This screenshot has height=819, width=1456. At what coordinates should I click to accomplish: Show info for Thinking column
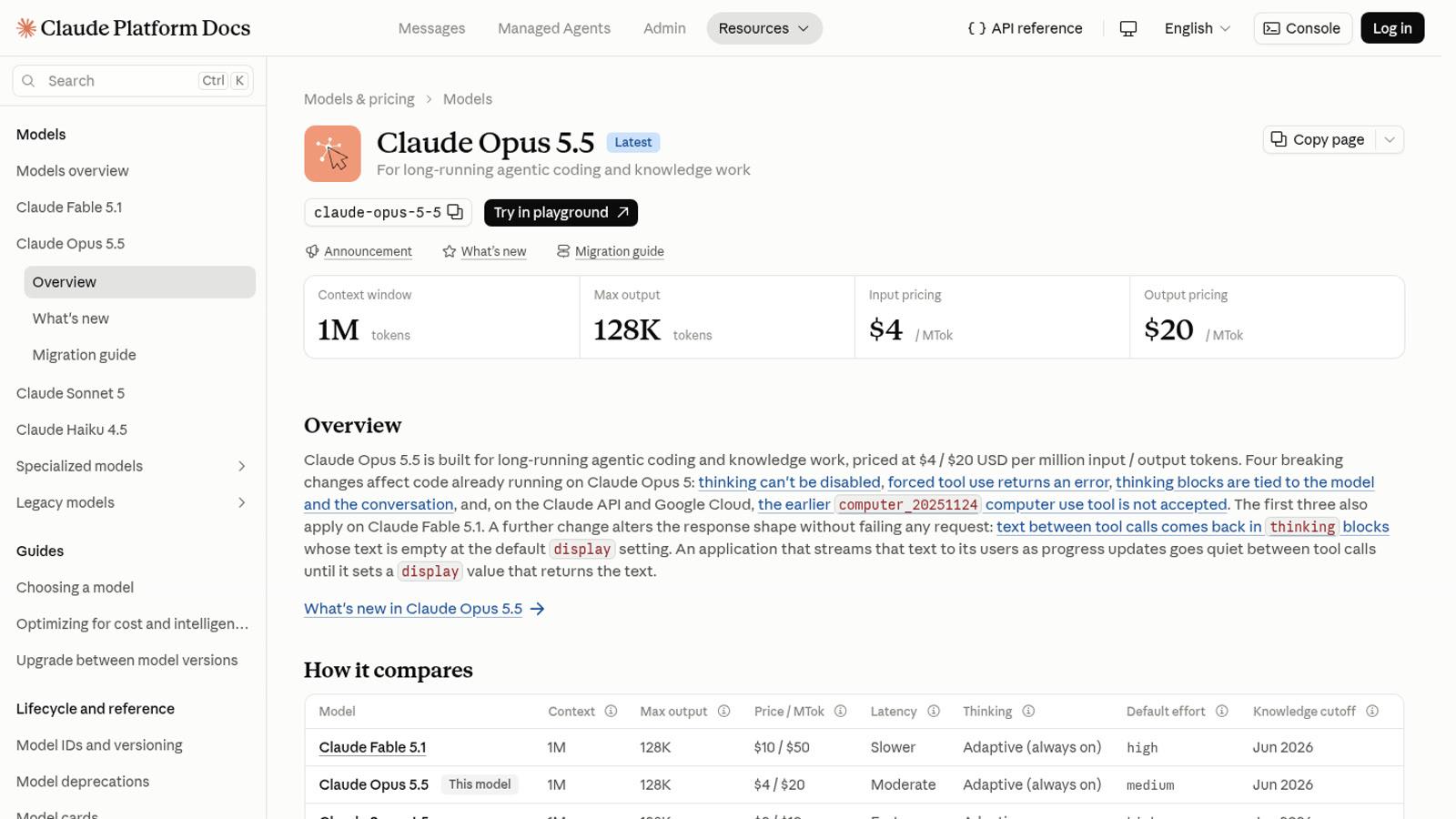coord(1027,712)
